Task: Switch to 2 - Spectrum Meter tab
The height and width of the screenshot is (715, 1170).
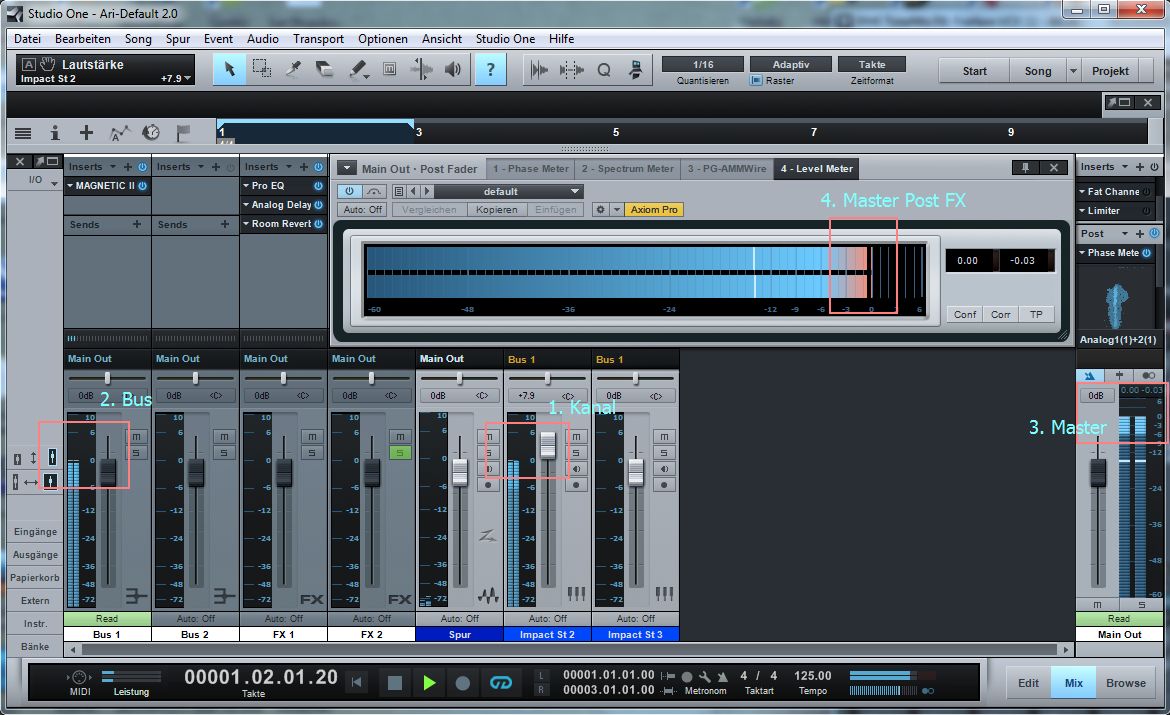Action: 627,169
